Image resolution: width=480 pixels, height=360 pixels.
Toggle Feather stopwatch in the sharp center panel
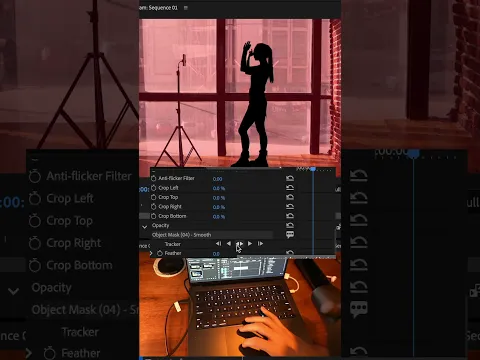click(x=160, y=253)
